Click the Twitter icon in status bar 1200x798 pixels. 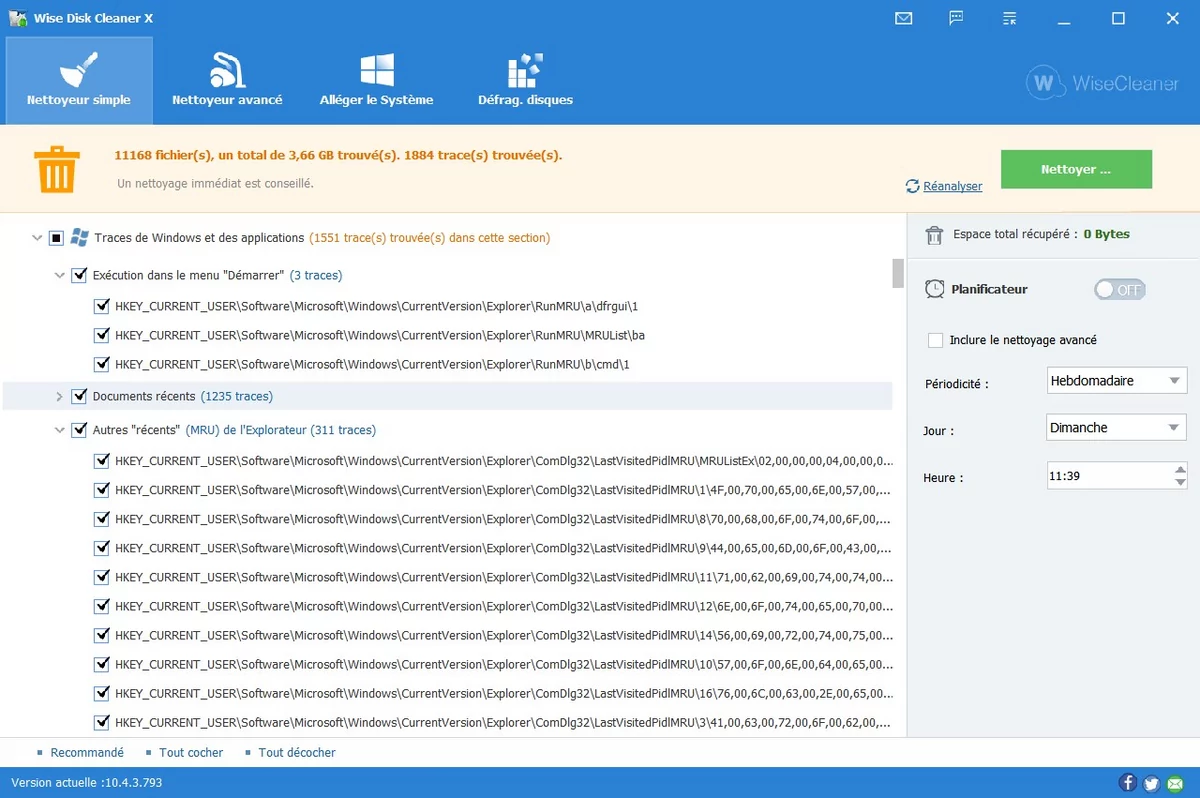coord(1151,783)
